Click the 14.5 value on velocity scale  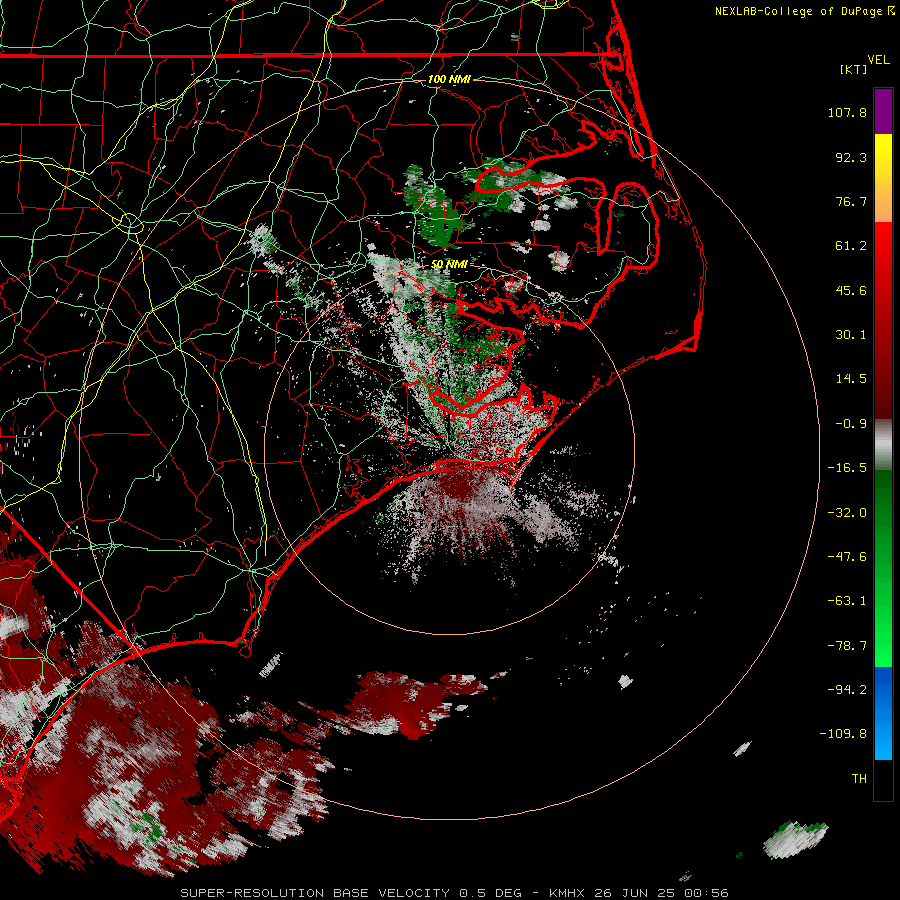(x=851, y=379)
